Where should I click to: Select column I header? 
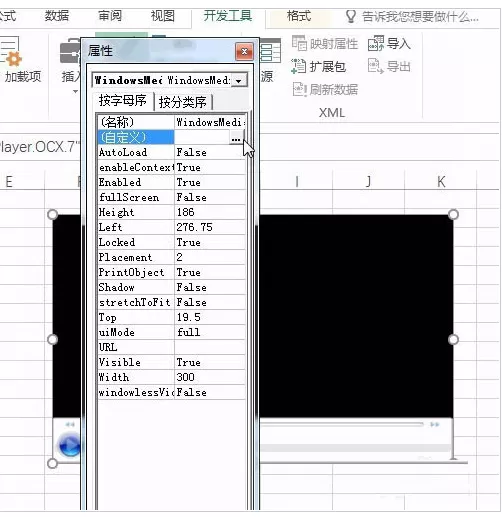point(296,182)
